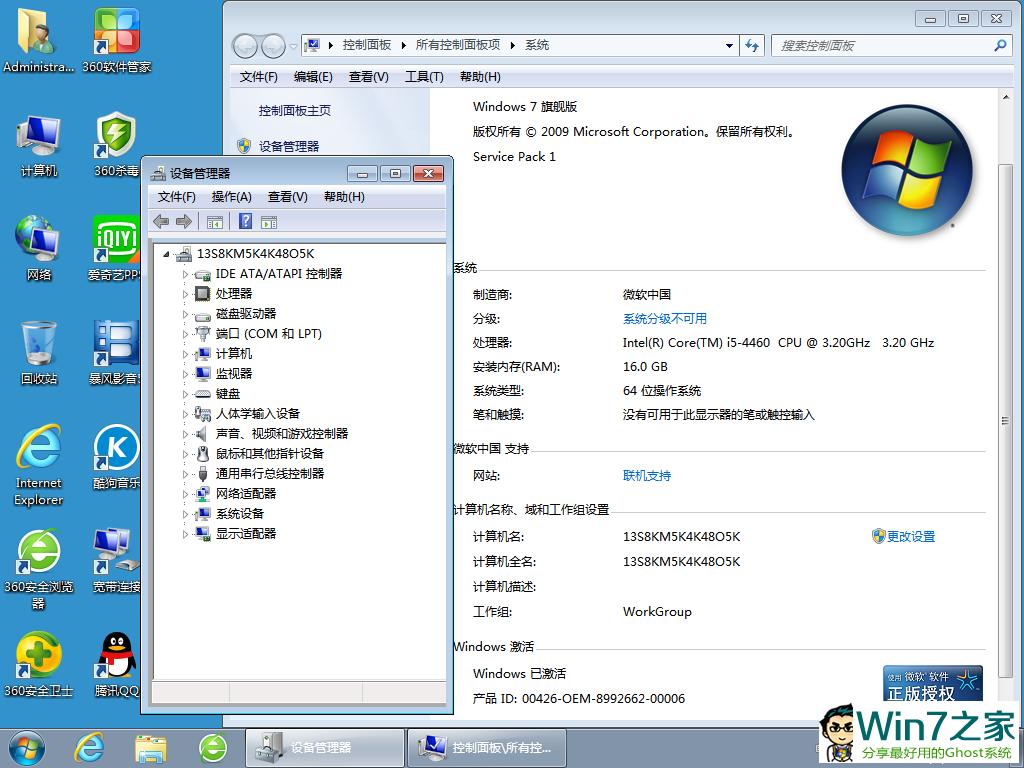This screenshot has height=768, width=1024.
Task: Open the 操作(A) menu in Device Manager
Action: (x=233, y=197)
